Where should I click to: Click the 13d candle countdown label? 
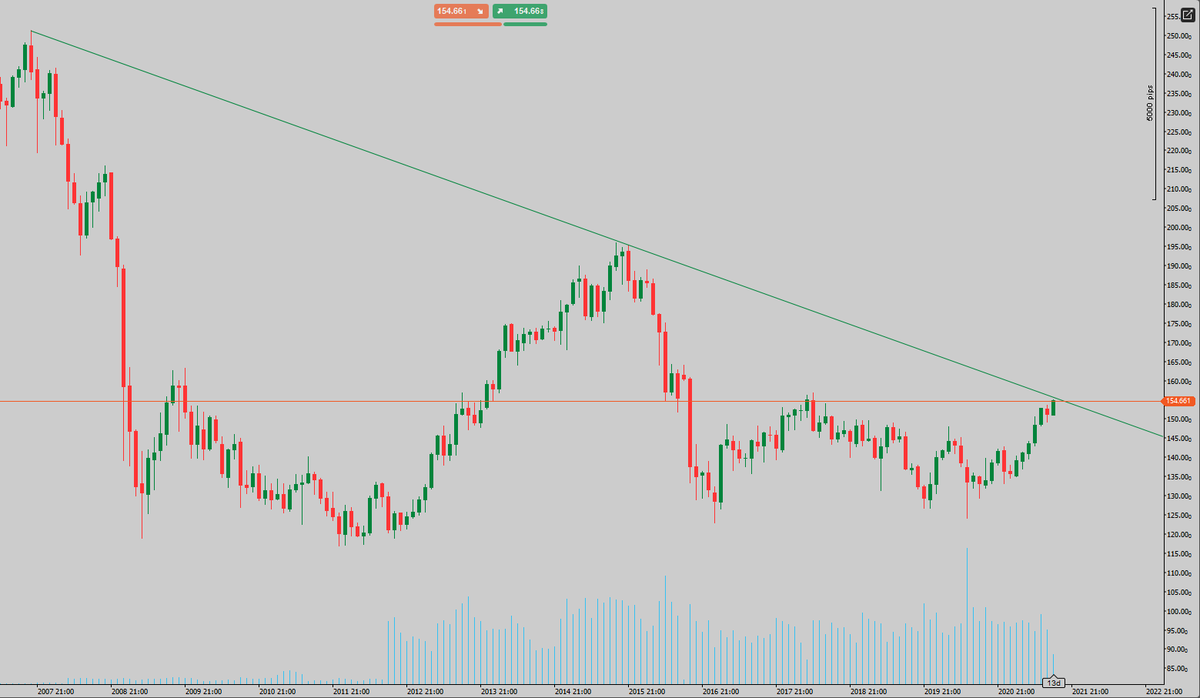click(1053, 682)
